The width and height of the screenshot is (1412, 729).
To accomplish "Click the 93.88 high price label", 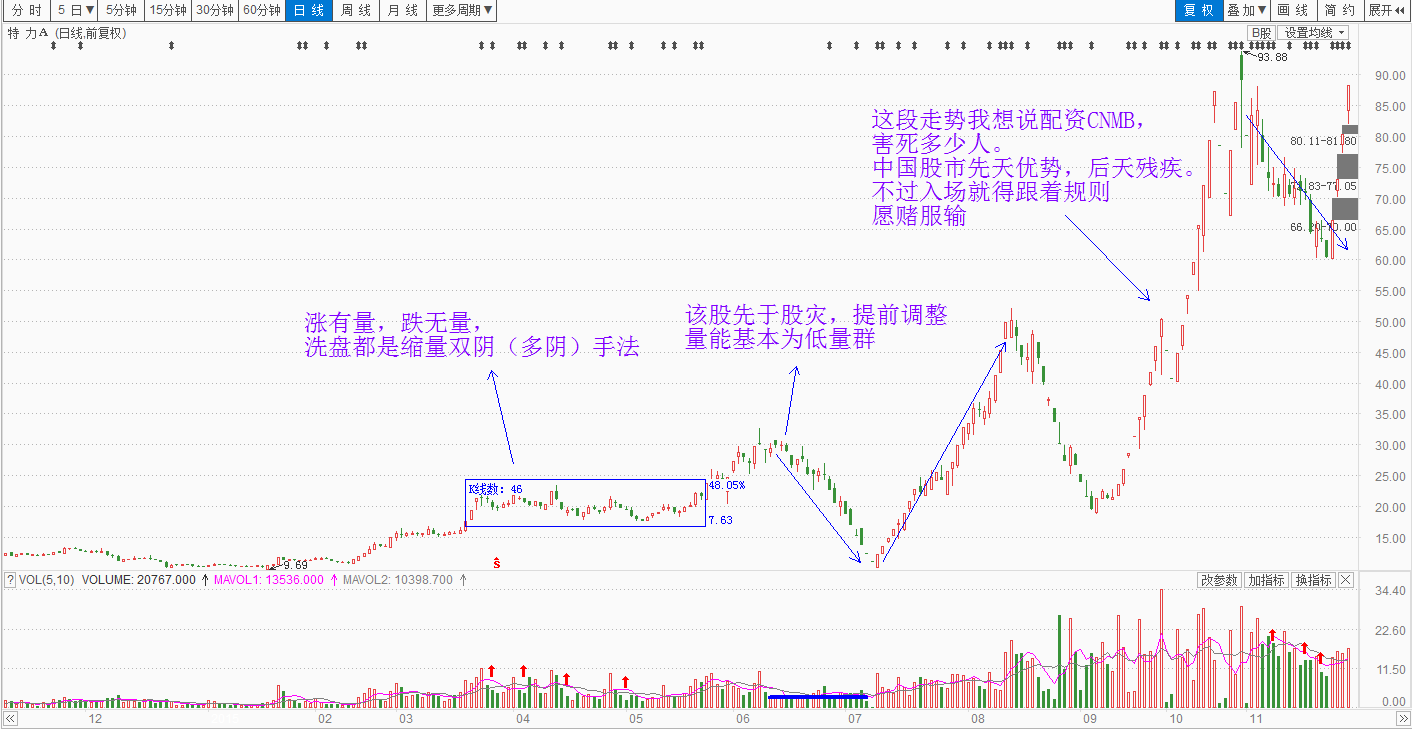I will click(x=1272, y=57).
